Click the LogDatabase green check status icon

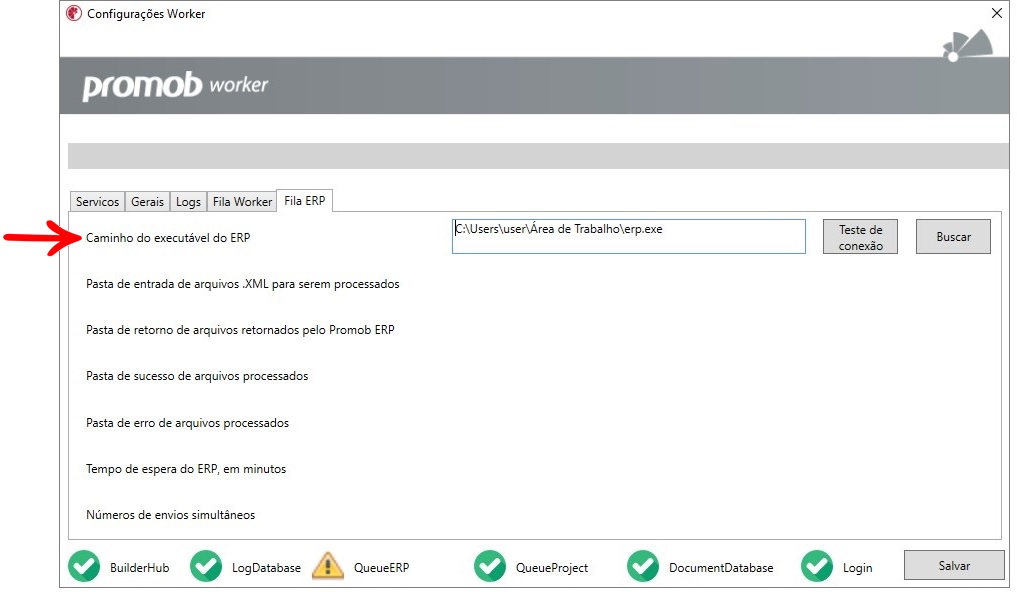click(206, 566)
